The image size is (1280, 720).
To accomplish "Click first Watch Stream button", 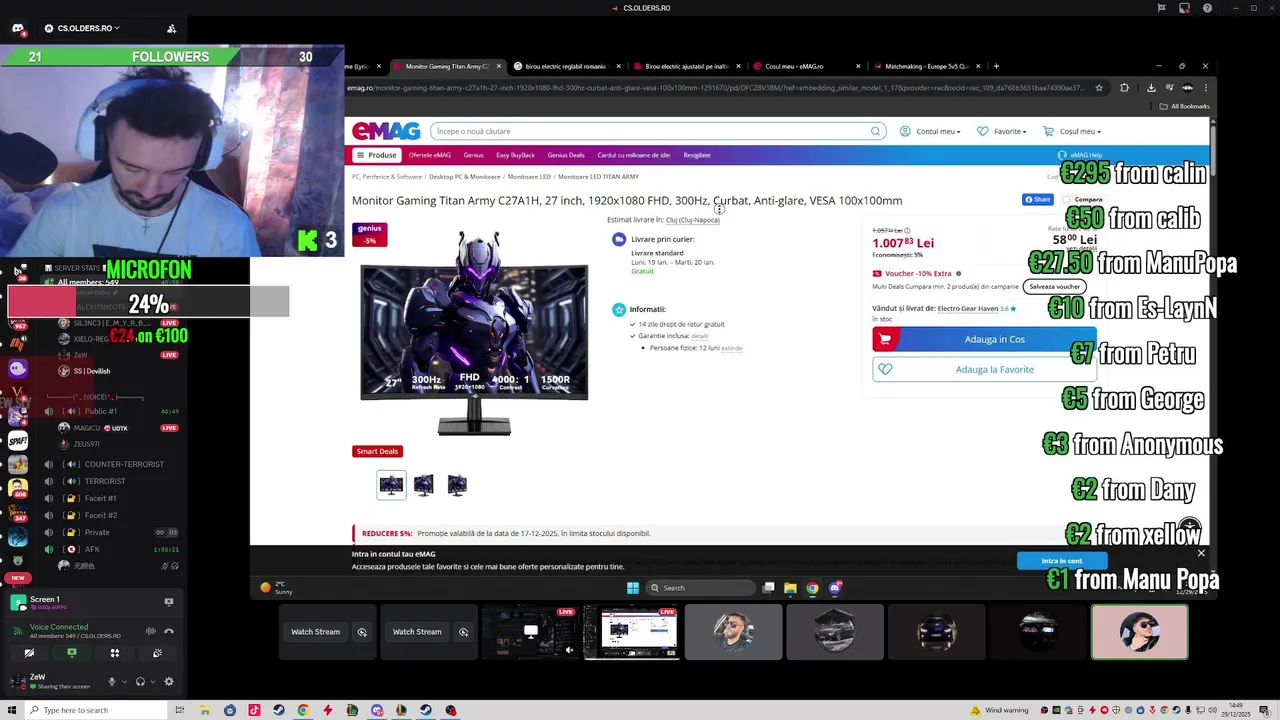I will click(x=315, y=632).
